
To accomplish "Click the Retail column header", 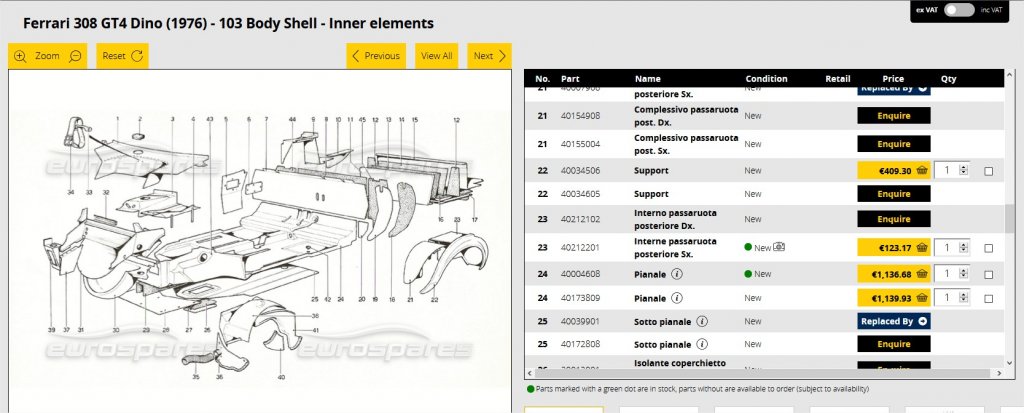I will [837, 78].
